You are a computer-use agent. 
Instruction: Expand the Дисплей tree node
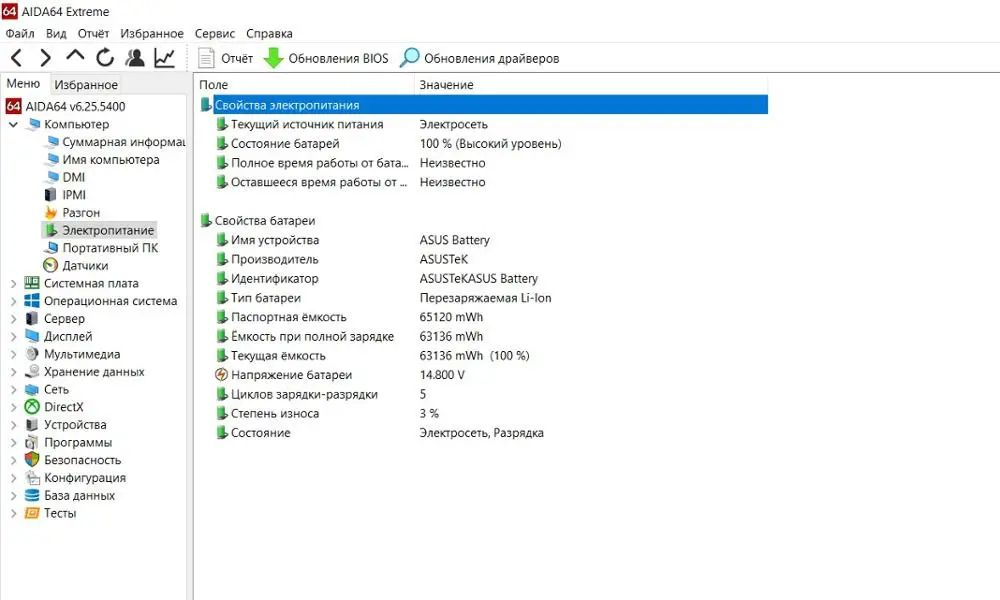13,336
